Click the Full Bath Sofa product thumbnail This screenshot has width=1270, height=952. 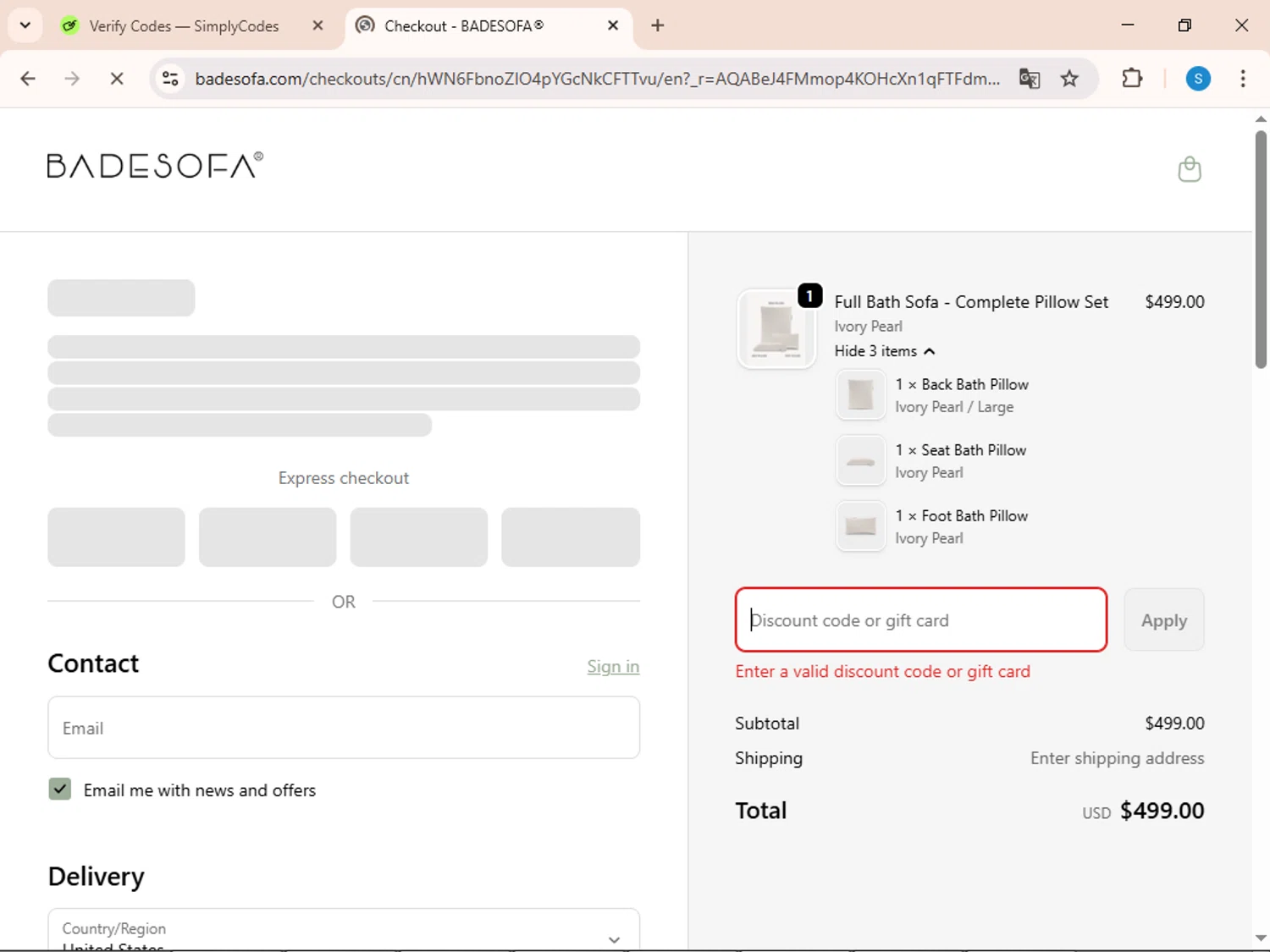click(776, 328)
